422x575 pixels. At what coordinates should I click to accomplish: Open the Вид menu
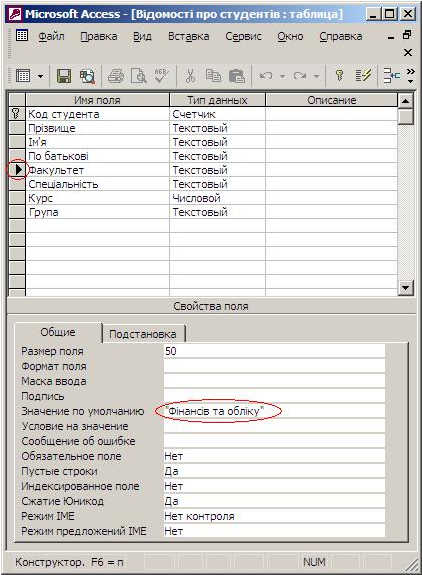142,36
